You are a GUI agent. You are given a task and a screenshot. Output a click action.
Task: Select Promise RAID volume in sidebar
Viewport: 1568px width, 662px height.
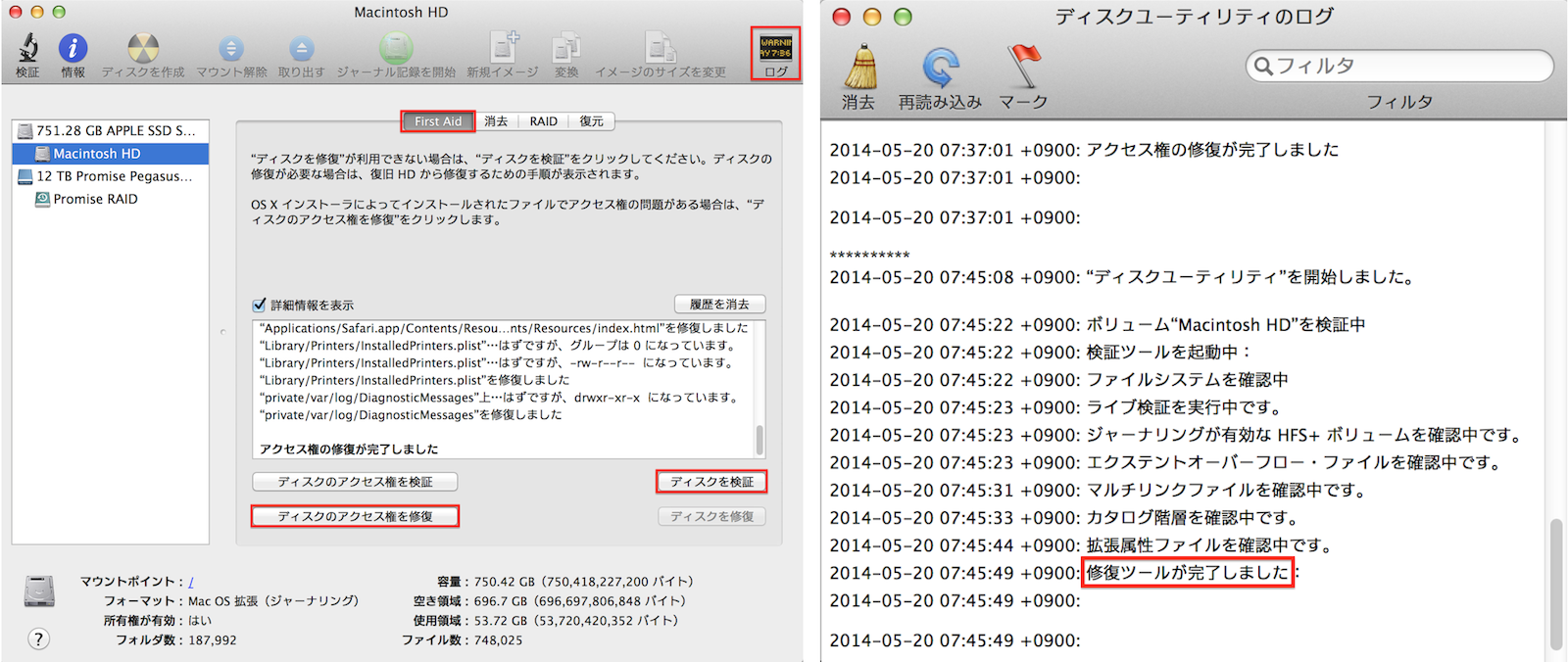(110, 199)
